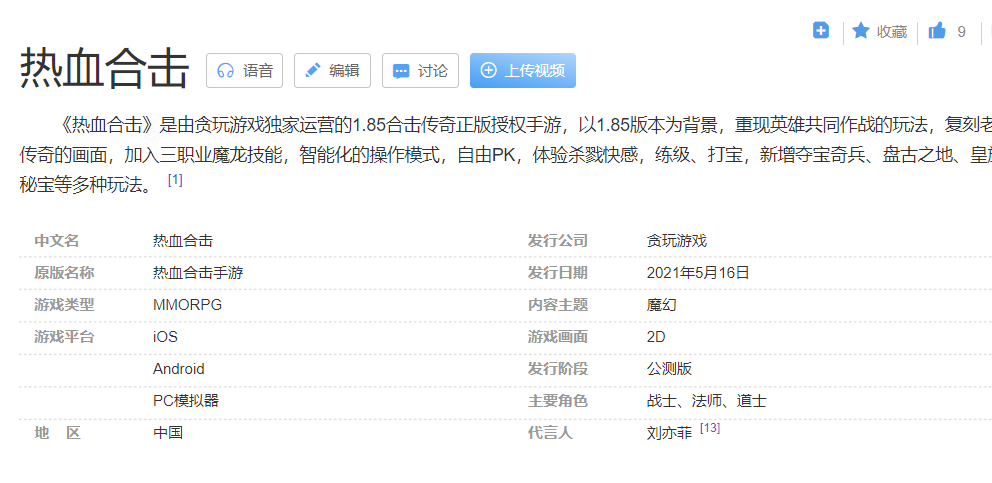Click 中文名 row value 热血合击
The image size is (992, 483).
(x=183, y=241)
